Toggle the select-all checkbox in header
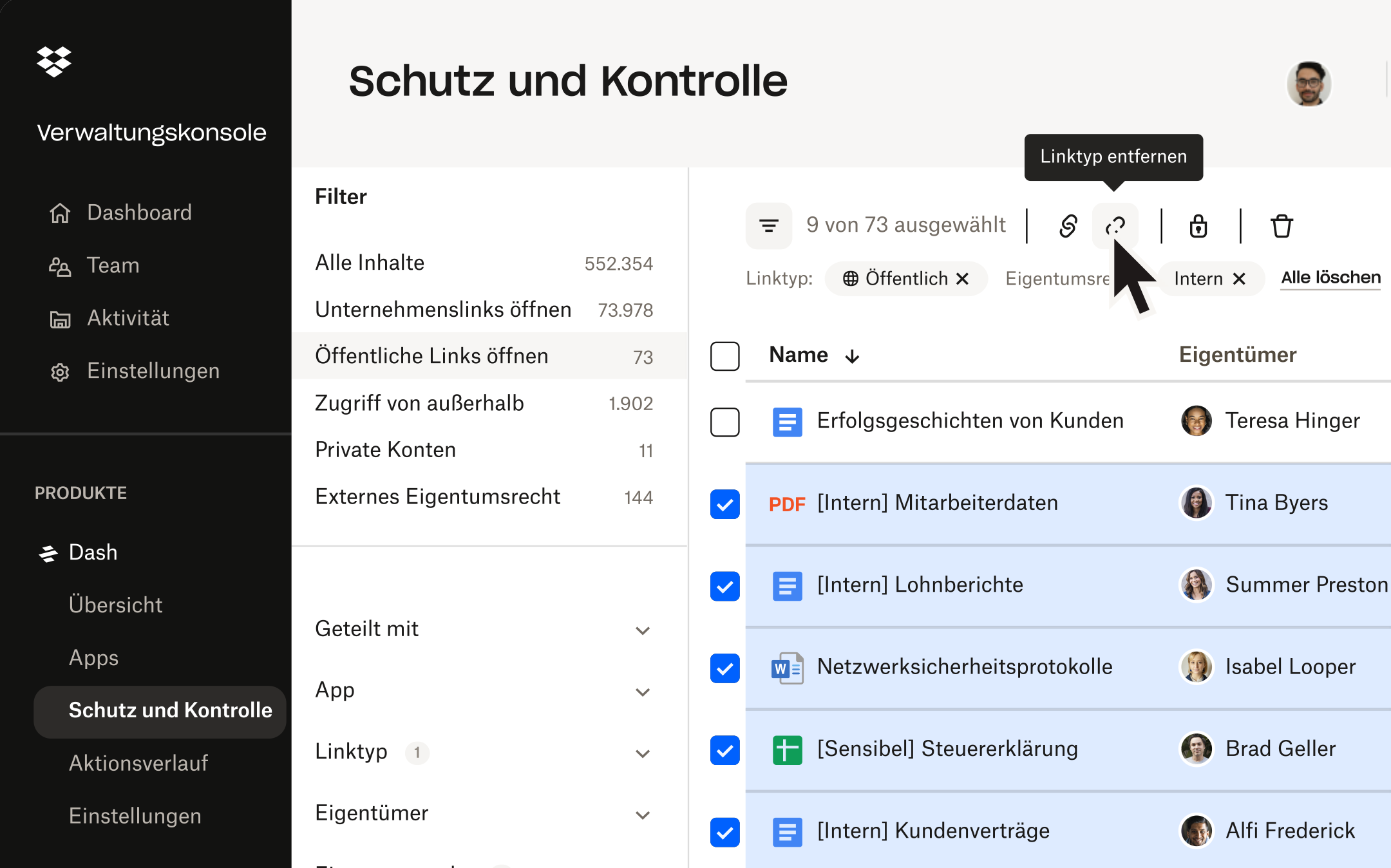 pyautogui.click(x=724, y=356)
